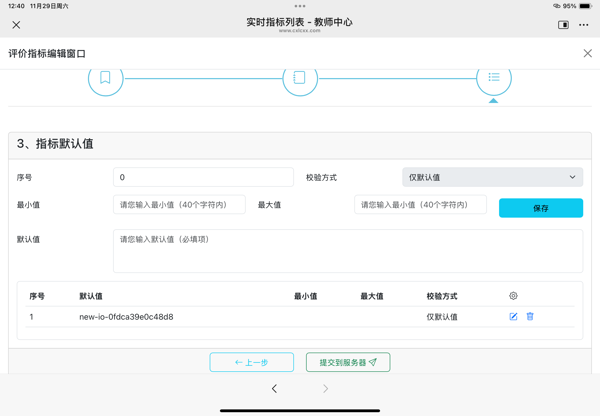Tap the iPad multitasking dots at top
Image resolution: width=600 pixels, height=416 pixels.
300,6
